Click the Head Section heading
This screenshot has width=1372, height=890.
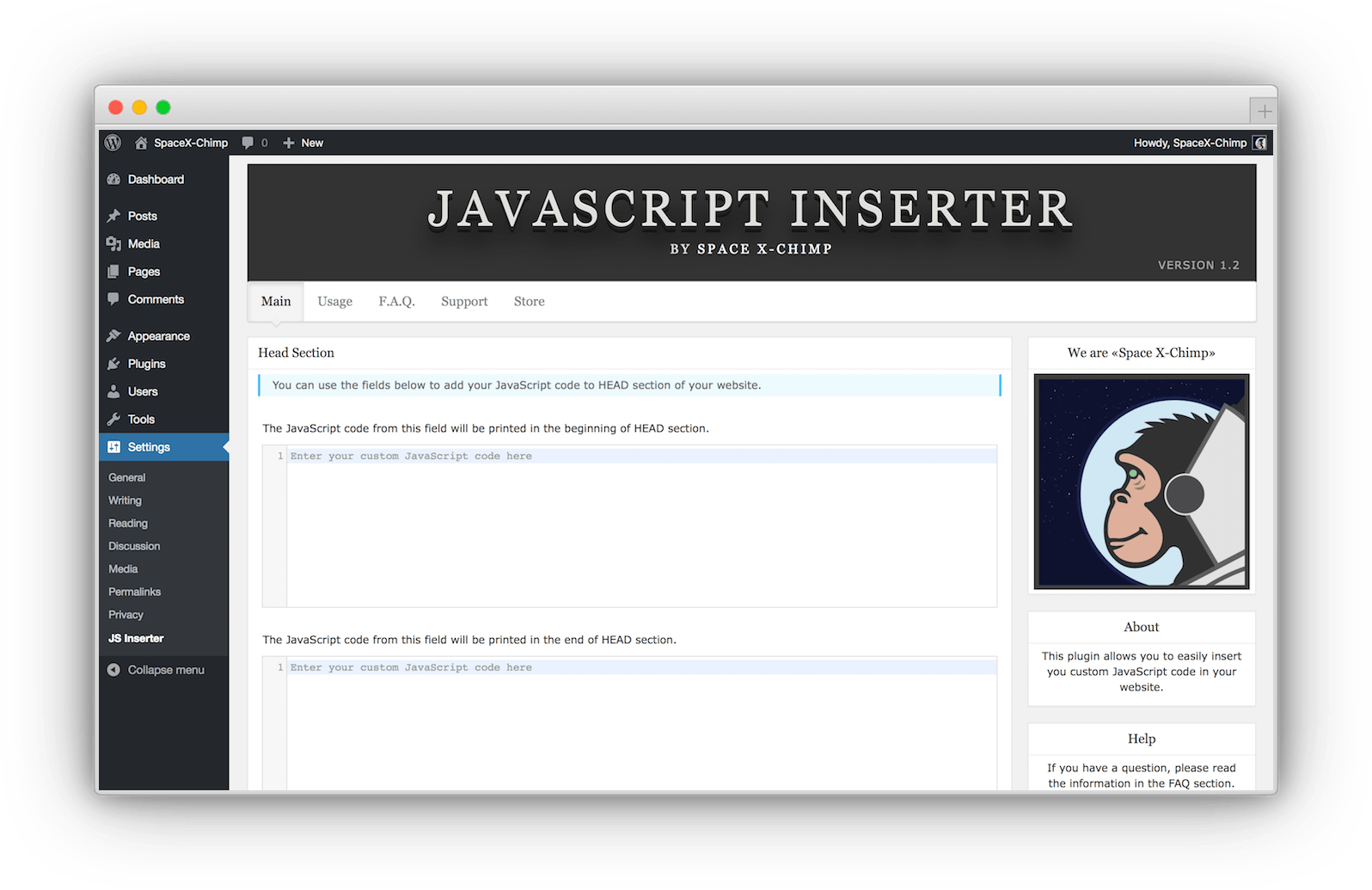click(x=296, y=353)
